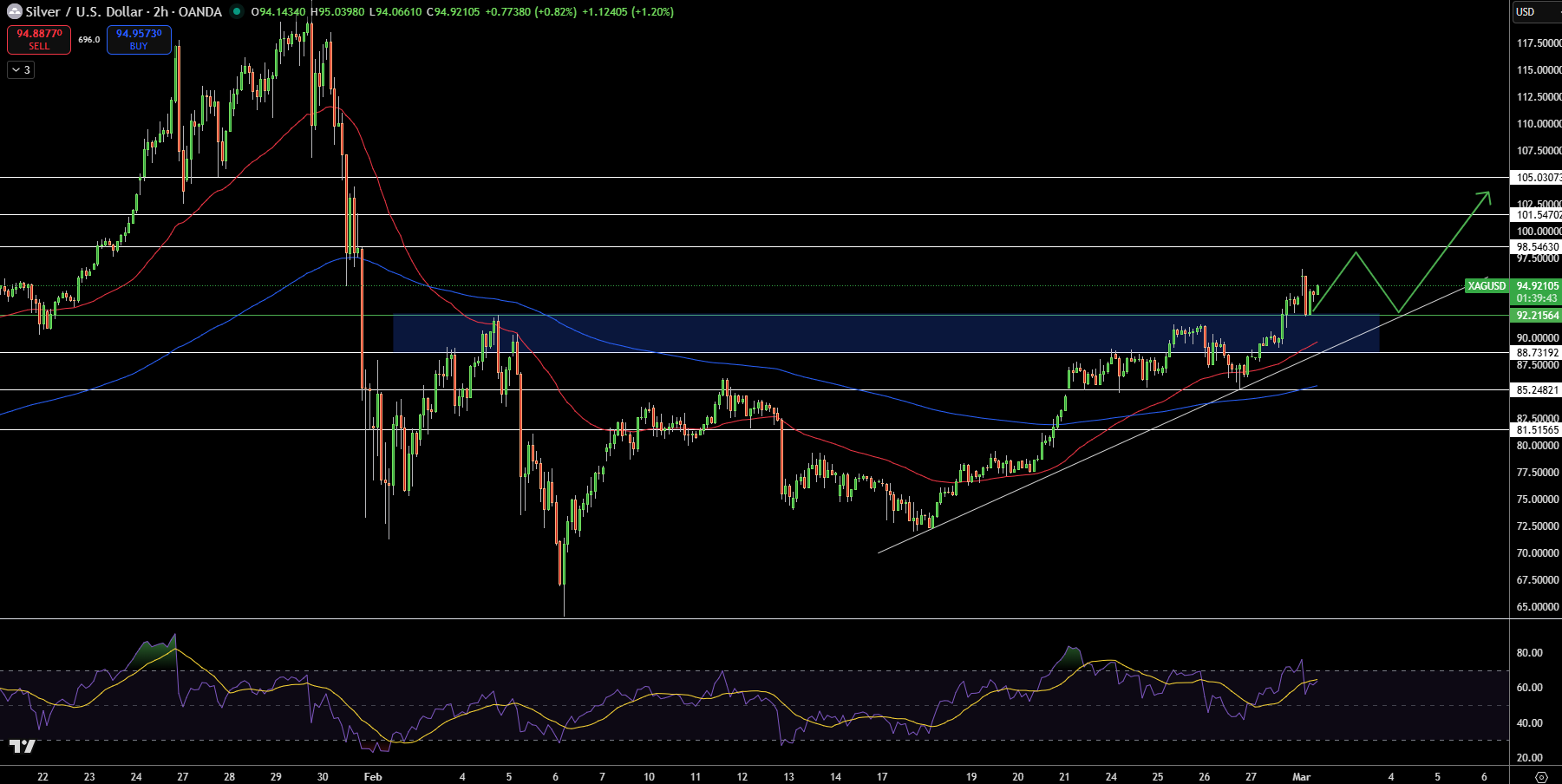Click the Feb label on time axis

coord(373,777)
